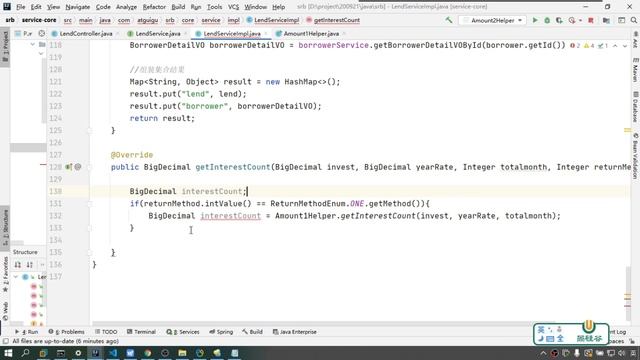Screen dimensions: 640x360
Task: Click the implemented-method gutter icon on line 128
Action: pyautogui.click(x=69, y=167)
